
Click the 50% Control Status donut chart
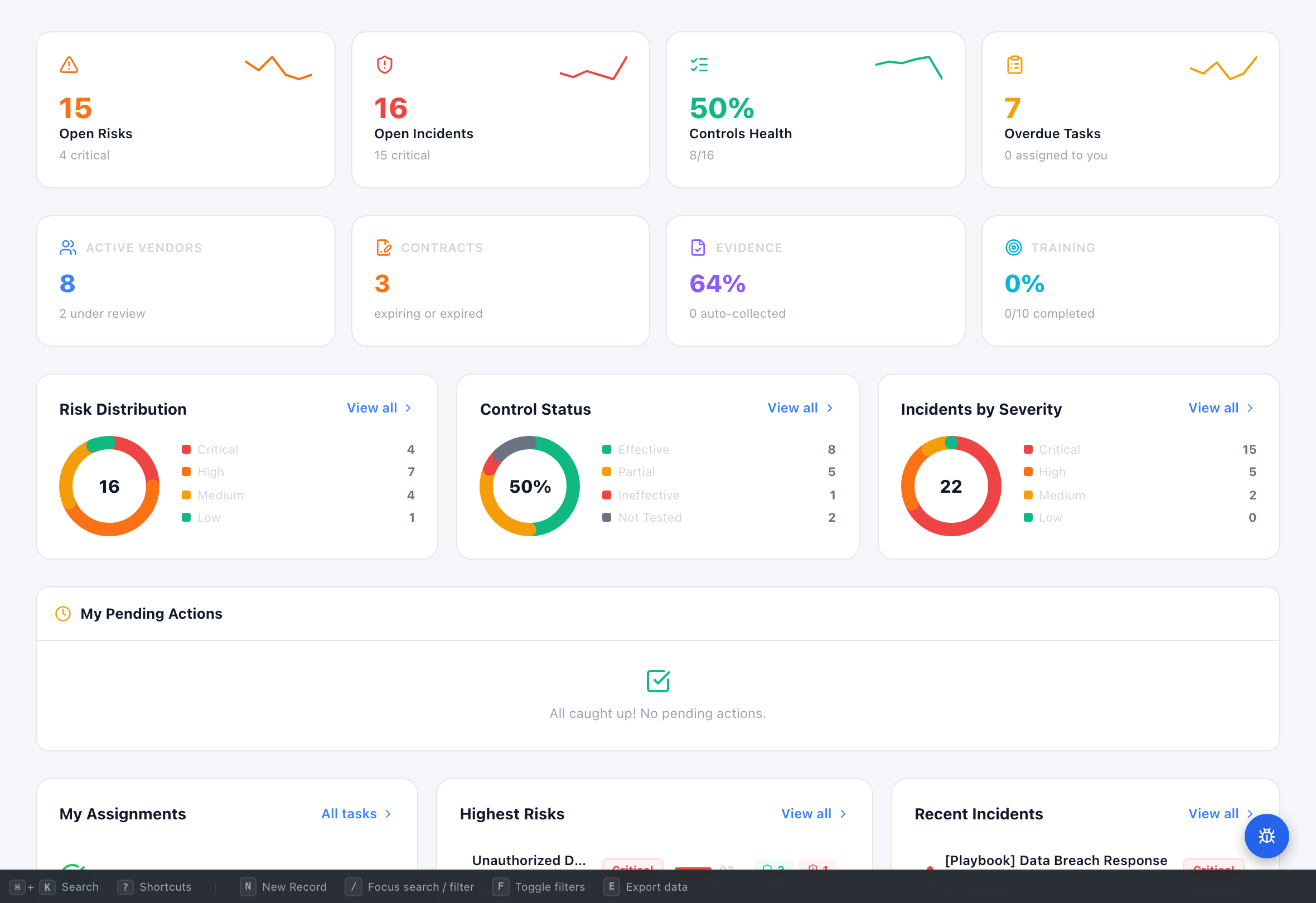(529, 486)
